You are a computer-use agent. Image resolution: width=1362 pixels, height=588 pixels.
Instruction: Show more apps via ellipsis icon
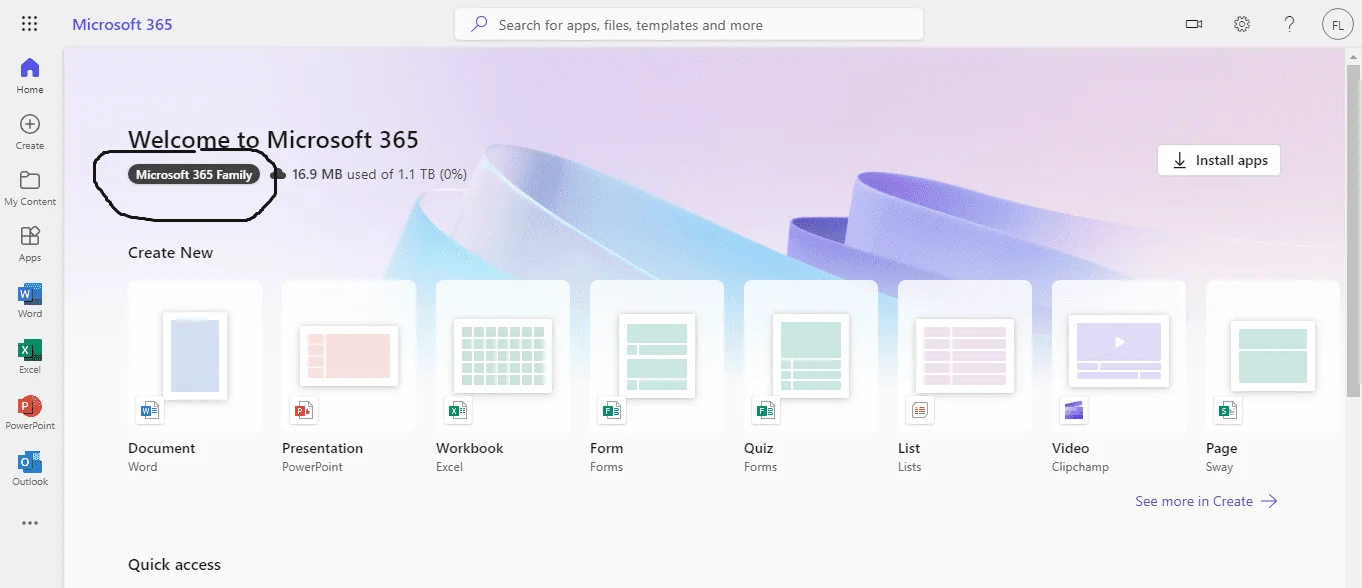(30, 523)
